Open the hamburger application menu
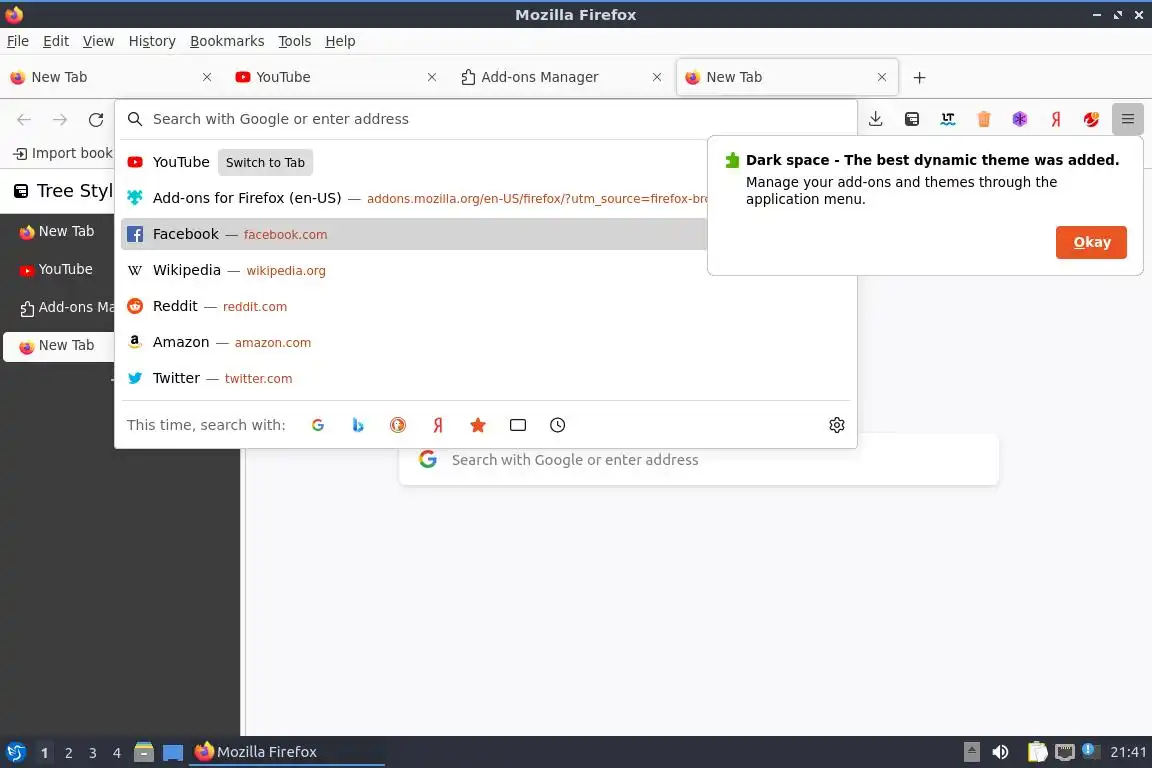Image resolution: width=1152 pixels, height=768 pixels. (x=1128, y=119)
